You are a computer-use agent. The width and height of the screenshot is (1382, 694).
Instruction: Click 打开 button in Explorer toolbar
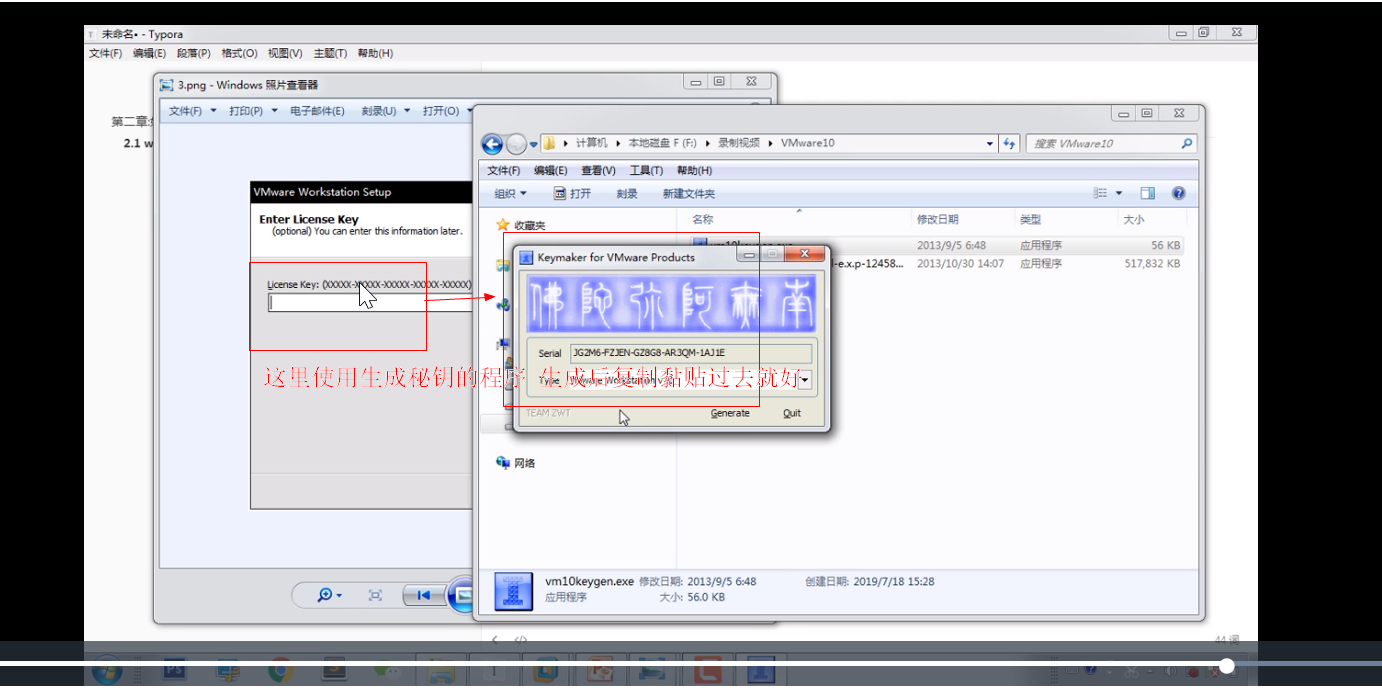tap(573, 193)
